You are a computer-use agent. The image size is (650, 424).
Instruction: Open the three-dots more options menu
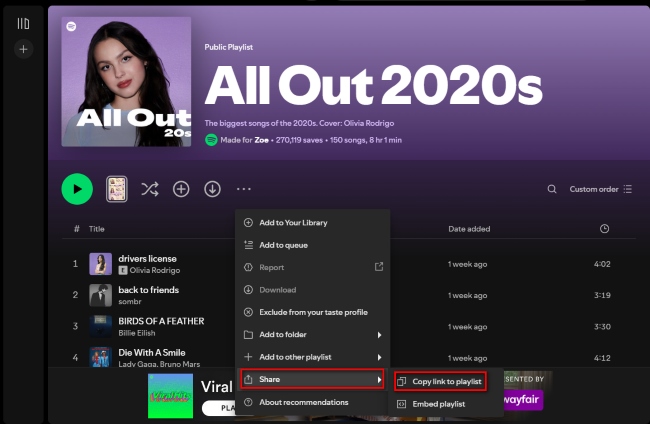pyautogui.click(x=244, y=189)
